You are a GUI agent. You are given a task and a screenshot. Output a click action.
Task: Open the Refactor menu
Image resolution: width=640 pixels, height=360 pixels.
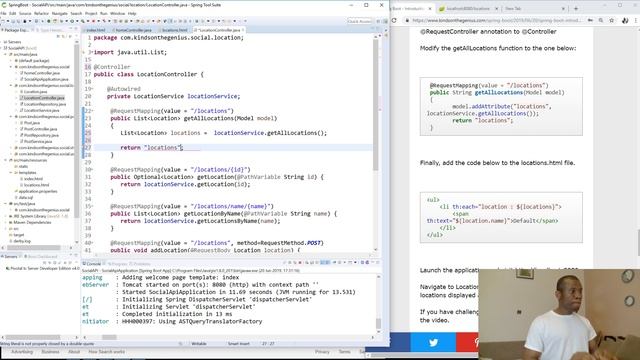(x=41, y=13)
